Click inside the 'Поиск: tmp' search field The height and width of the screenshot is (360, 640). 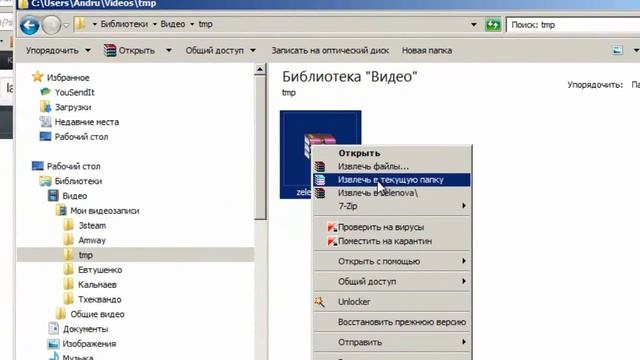[x=573, y=25]
